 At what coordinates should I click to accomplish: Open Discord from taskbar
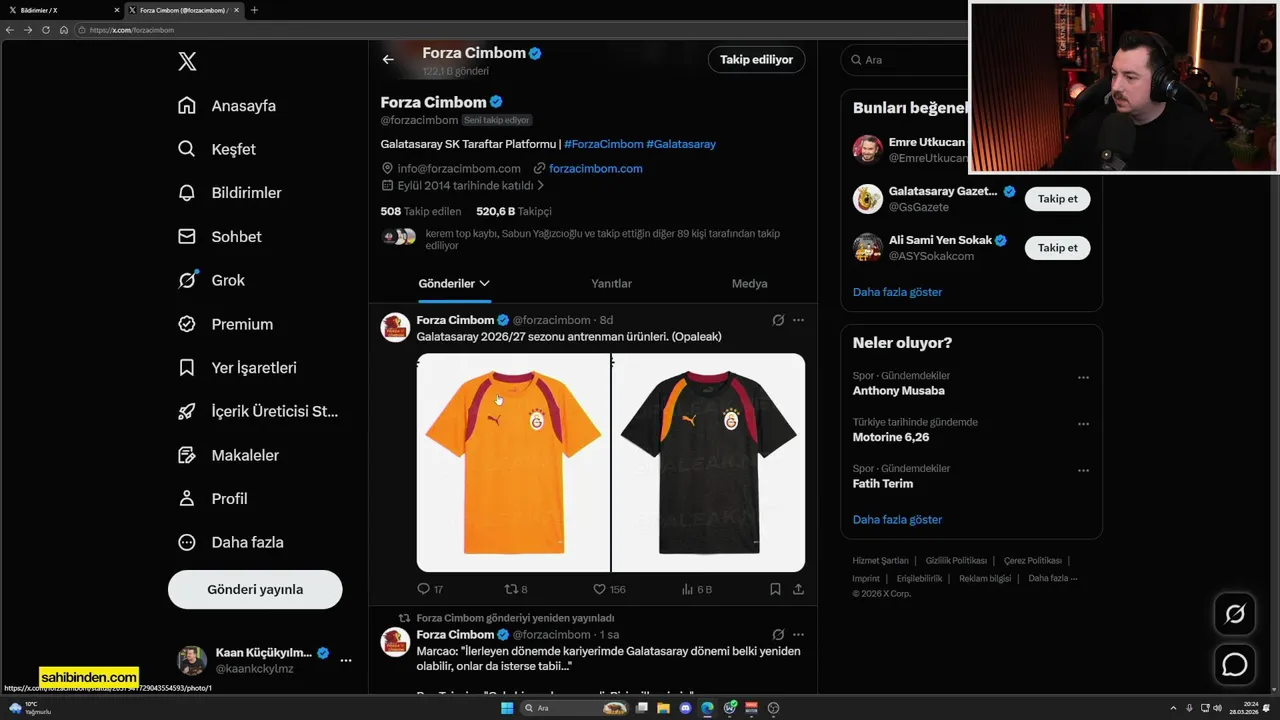(685, 708)
